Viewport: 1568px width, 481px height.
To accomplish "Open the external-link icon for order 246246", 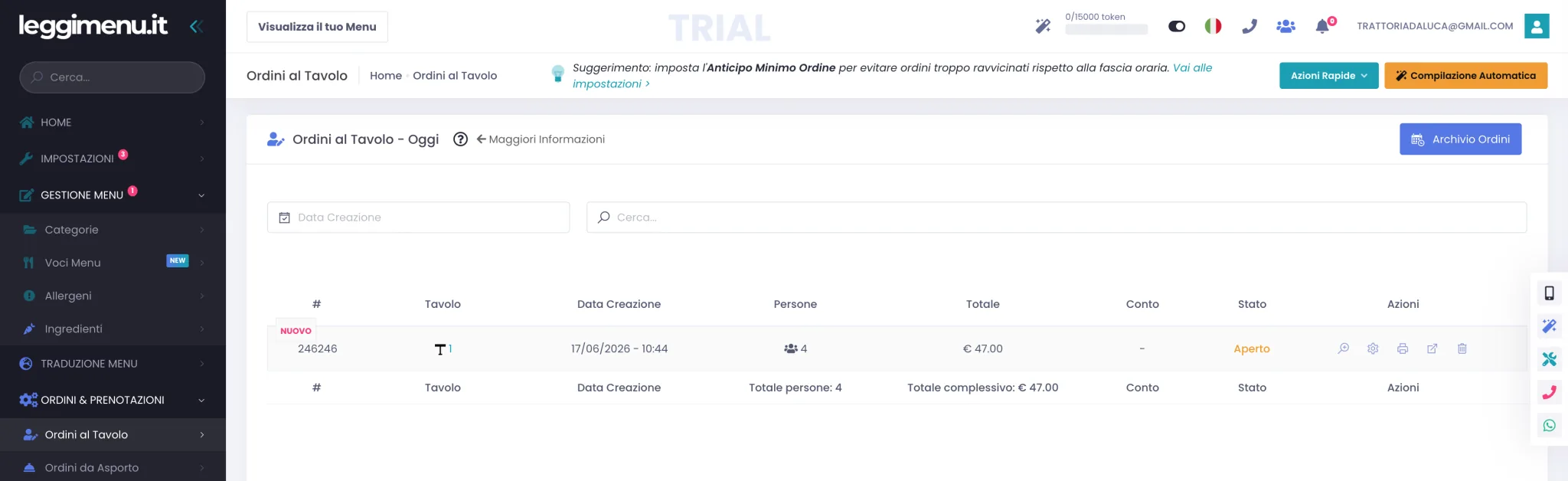I will (1432, 348).
